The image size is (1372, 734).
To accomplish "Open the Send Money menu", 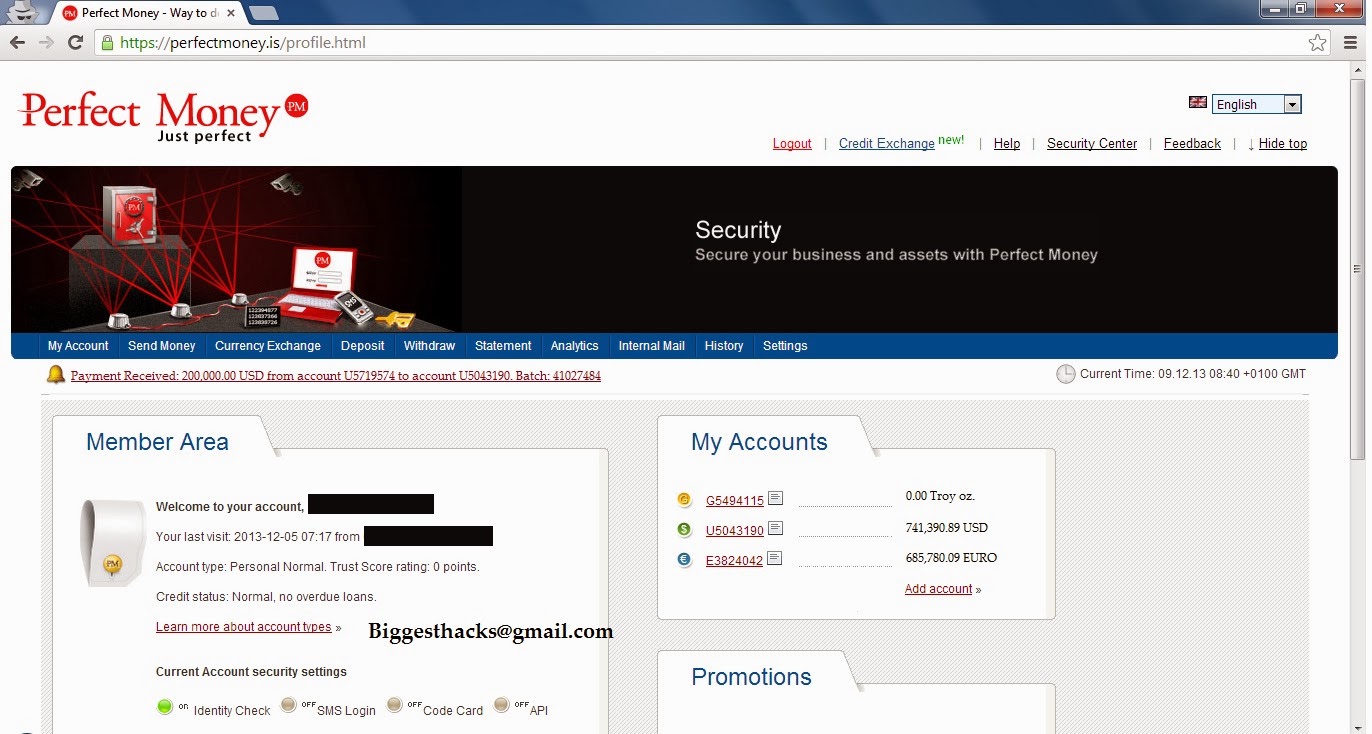I will [x=162, y=346].
